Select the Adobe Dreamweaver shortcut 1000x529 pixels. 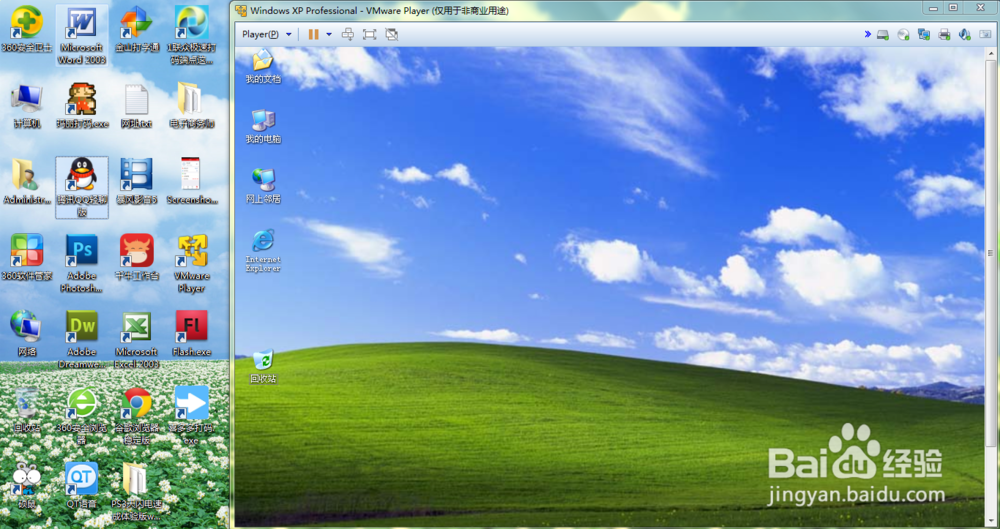click(x=82, y=339)
